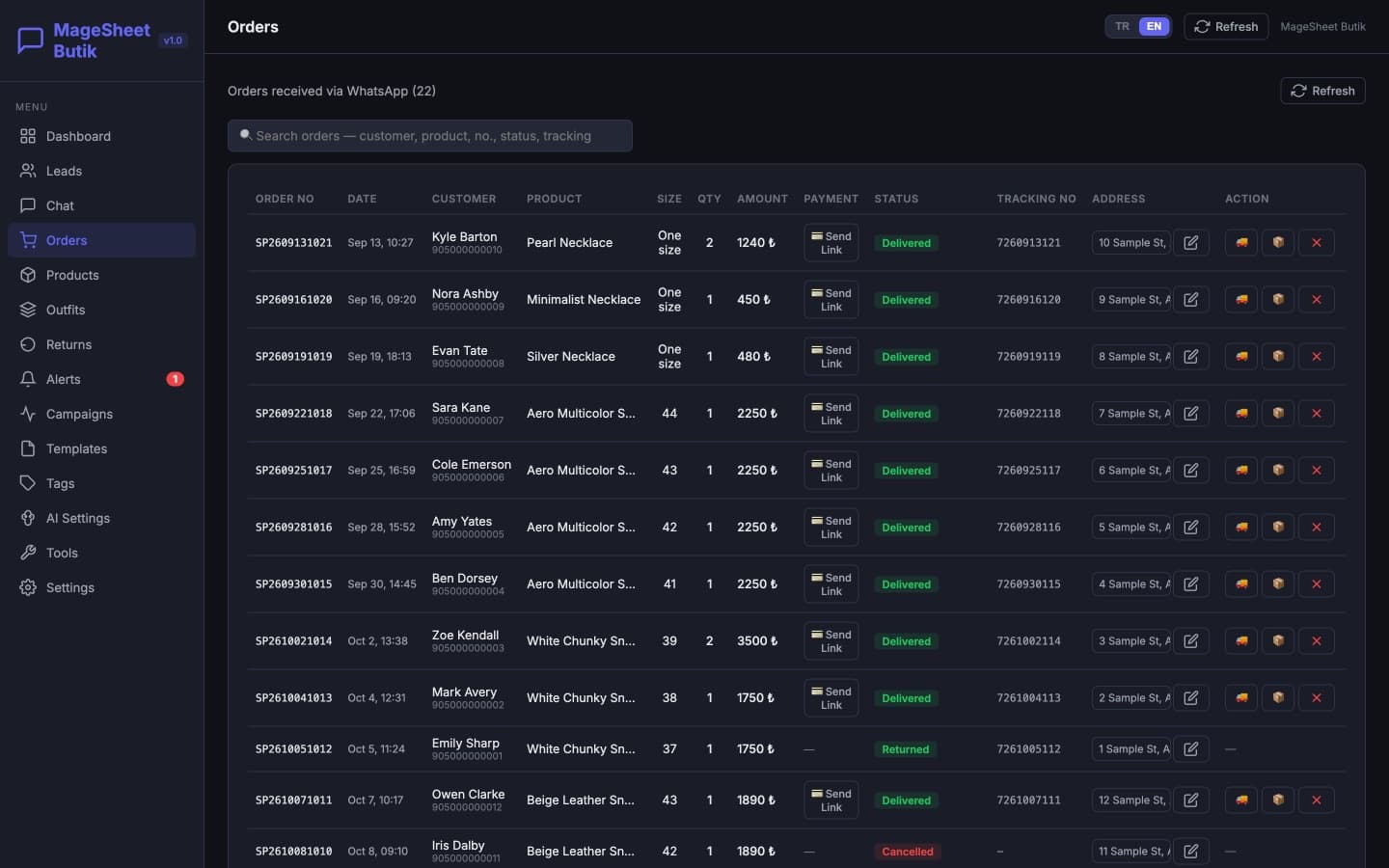The width and height of the screenshot is (1389, 868).
Task: Click the Returned status badge
Action: click(905, 749)
